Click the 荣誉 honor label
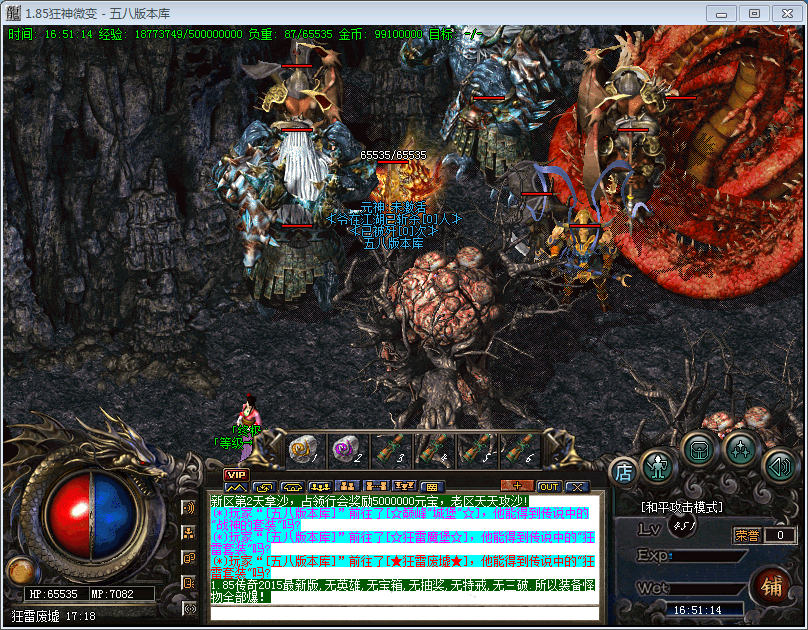 746,535
